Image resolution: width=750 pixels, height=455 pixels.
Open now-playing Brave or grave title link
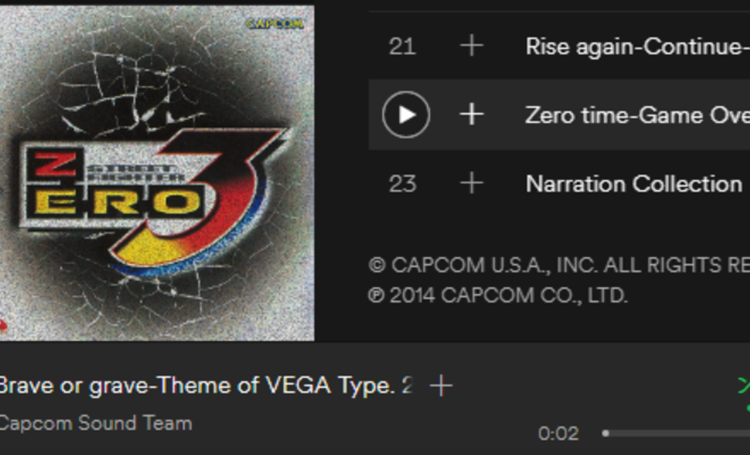coord(204,386)
